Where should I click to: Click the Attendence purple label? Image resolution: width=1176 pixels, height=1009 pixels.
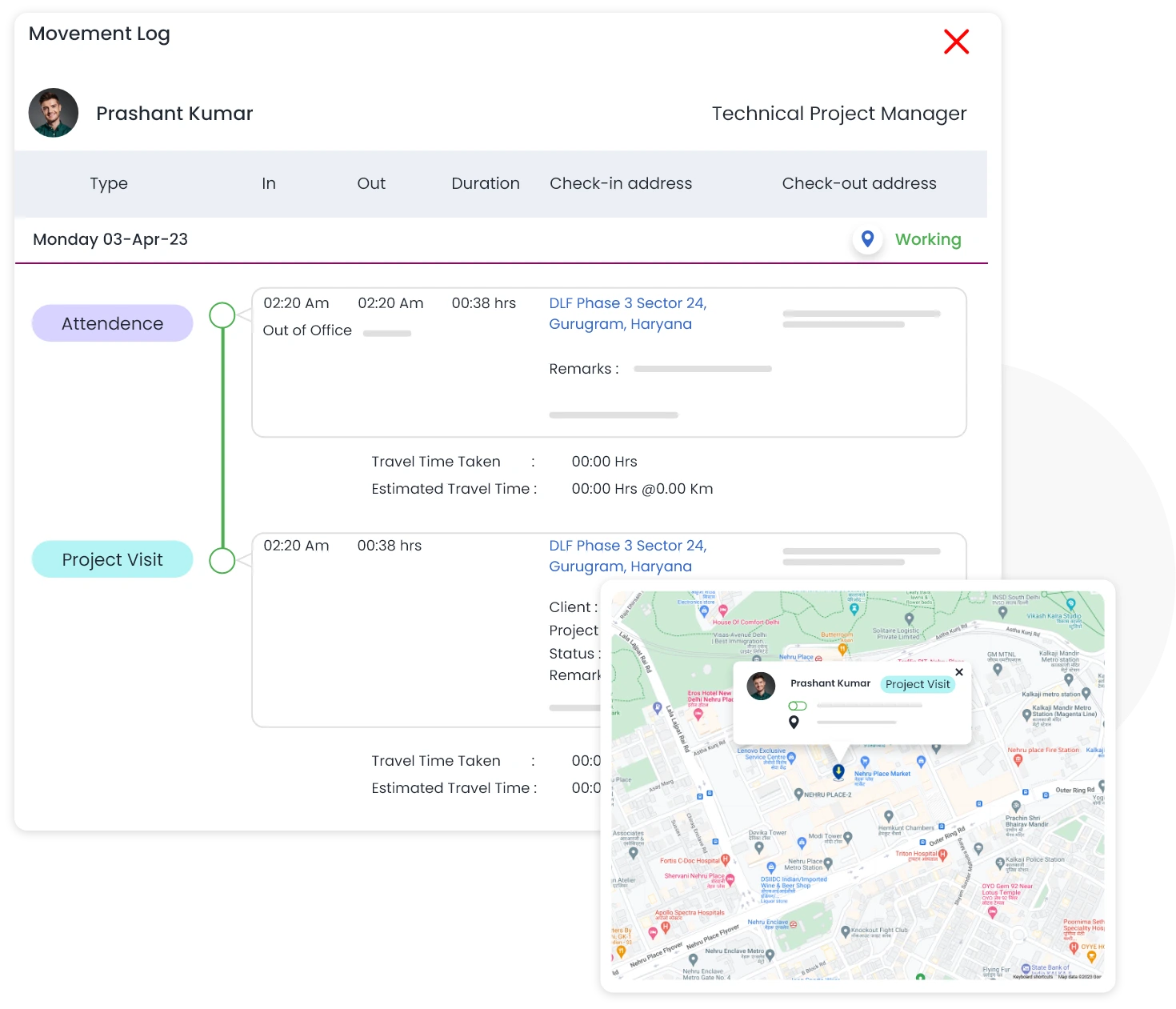112,323
